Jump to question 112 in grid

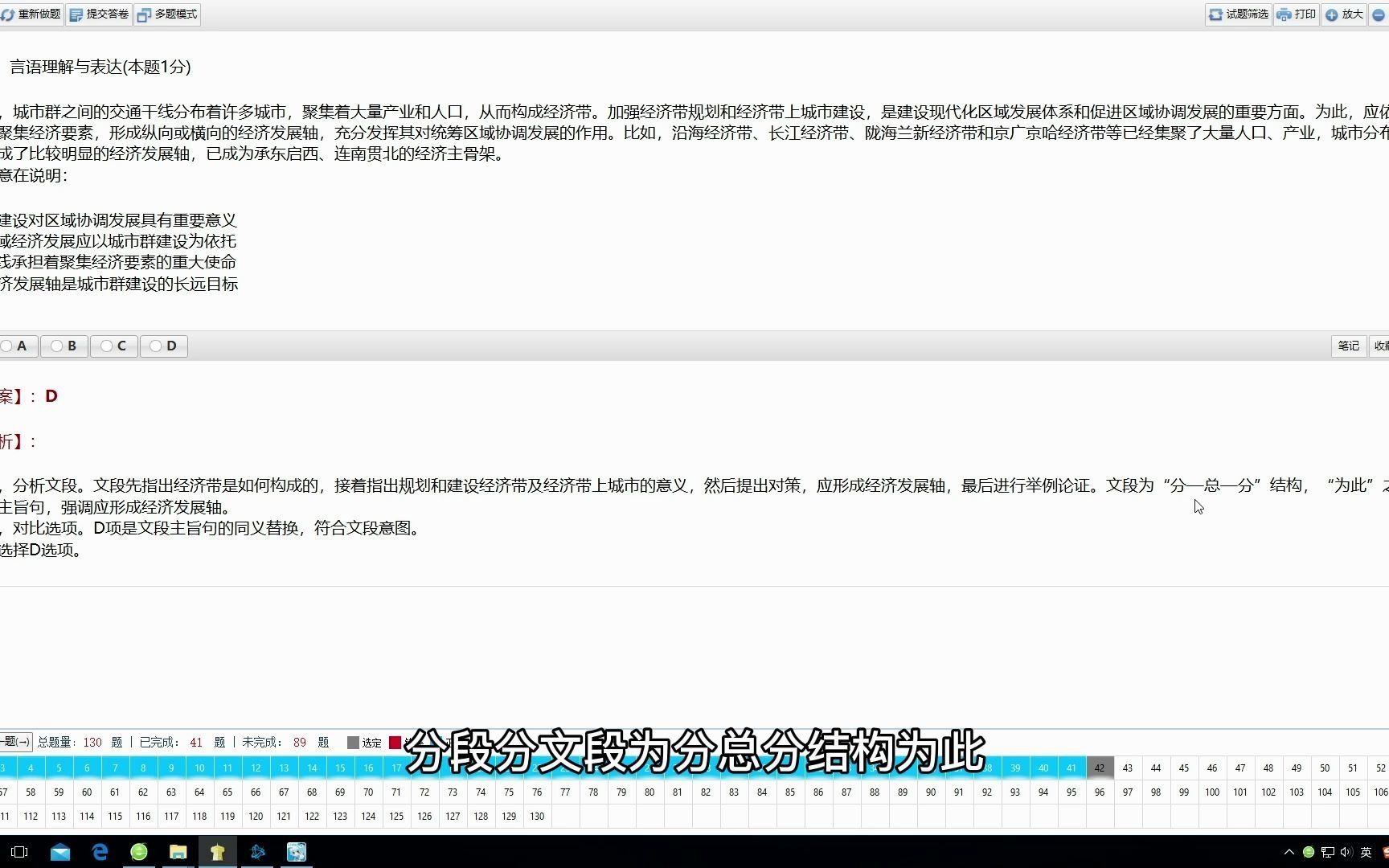coord(31,816)
